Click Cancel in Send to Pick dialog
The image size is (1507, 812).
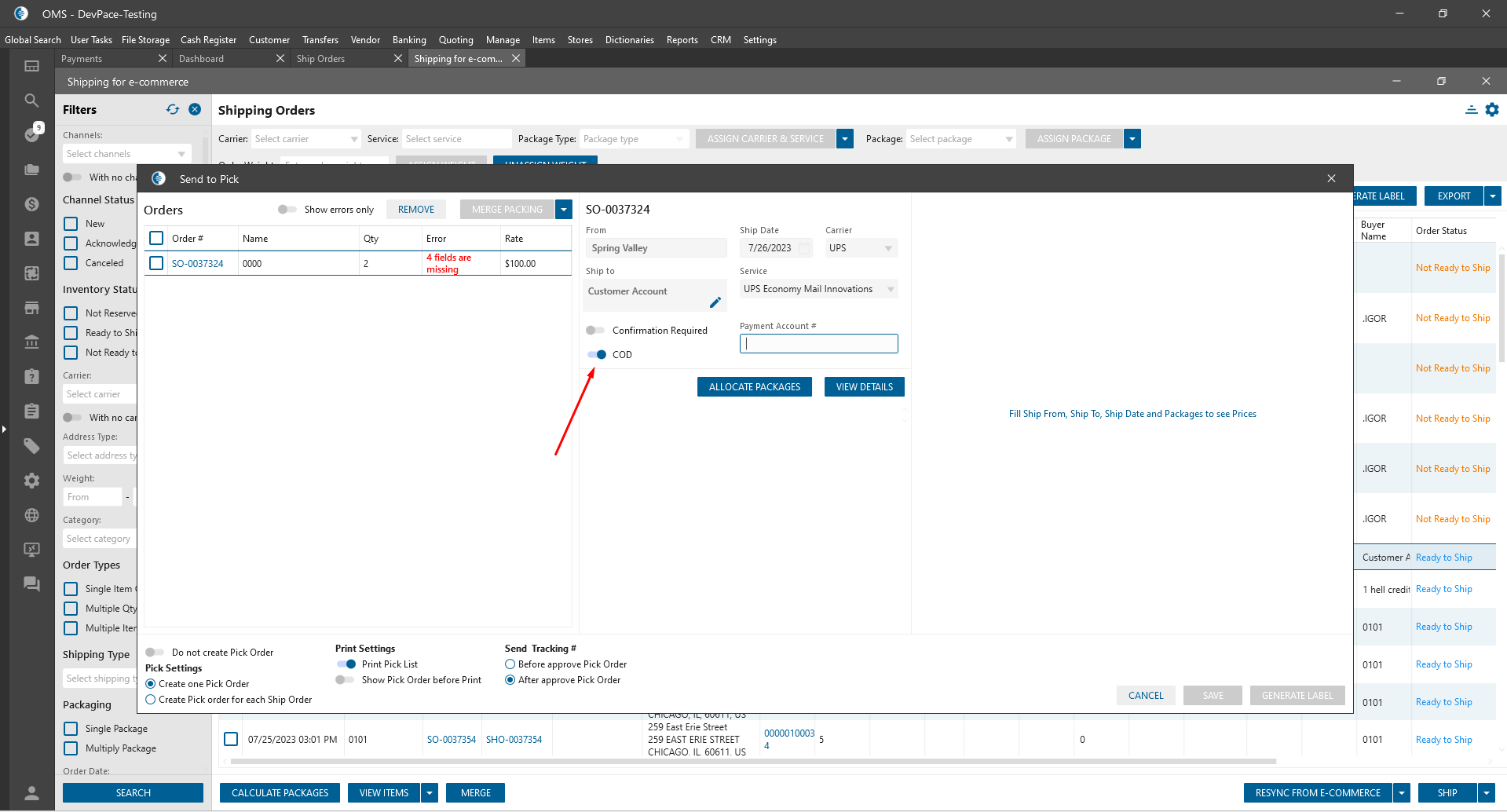[x=1146, y=696]
